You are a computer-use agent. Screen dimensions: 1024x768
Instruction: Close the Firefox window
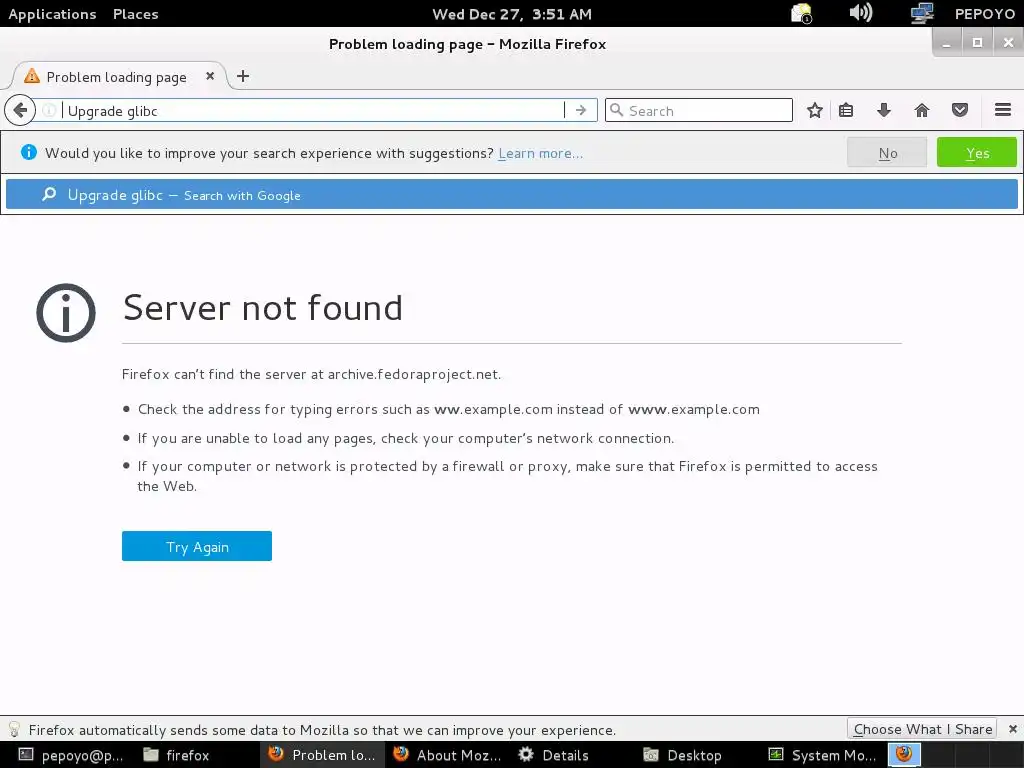[1008, 42]
